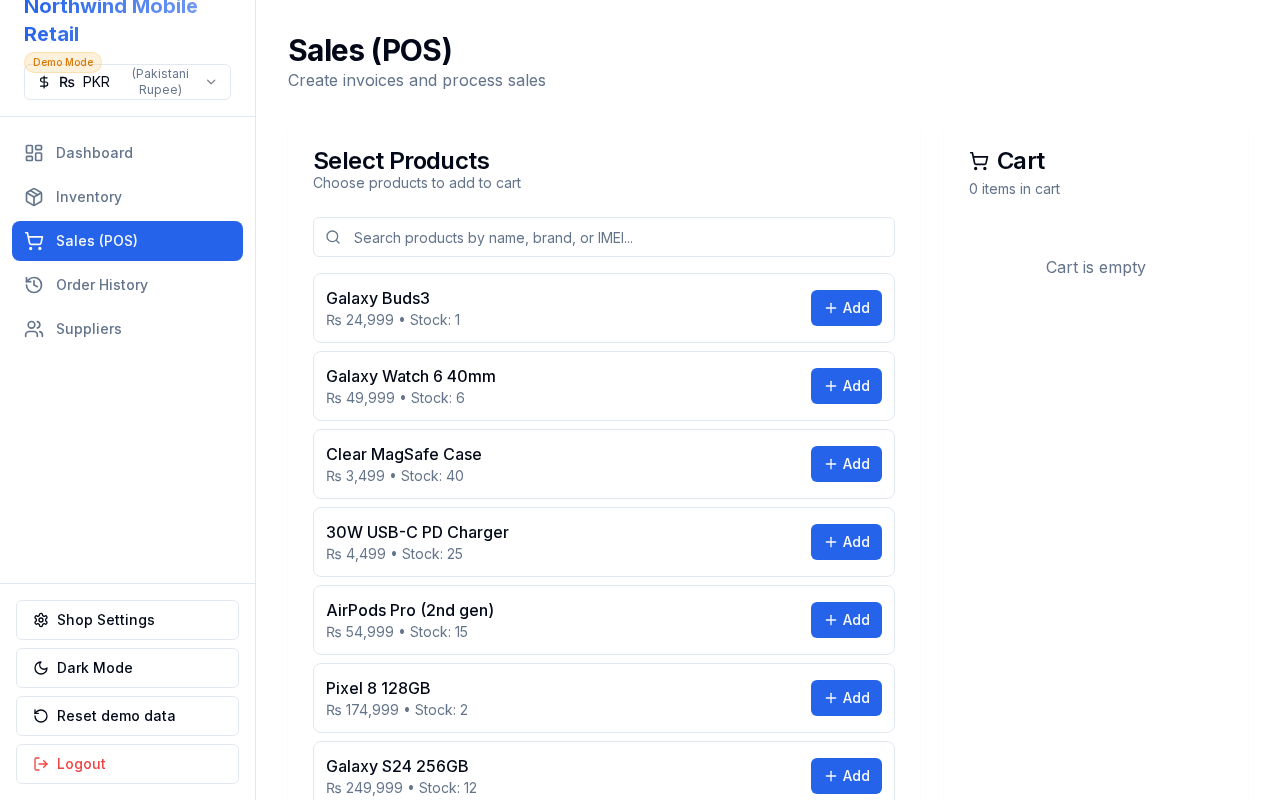Open the Inventory section
Screen dimensions: 1280x800
(x=127, y=197)
